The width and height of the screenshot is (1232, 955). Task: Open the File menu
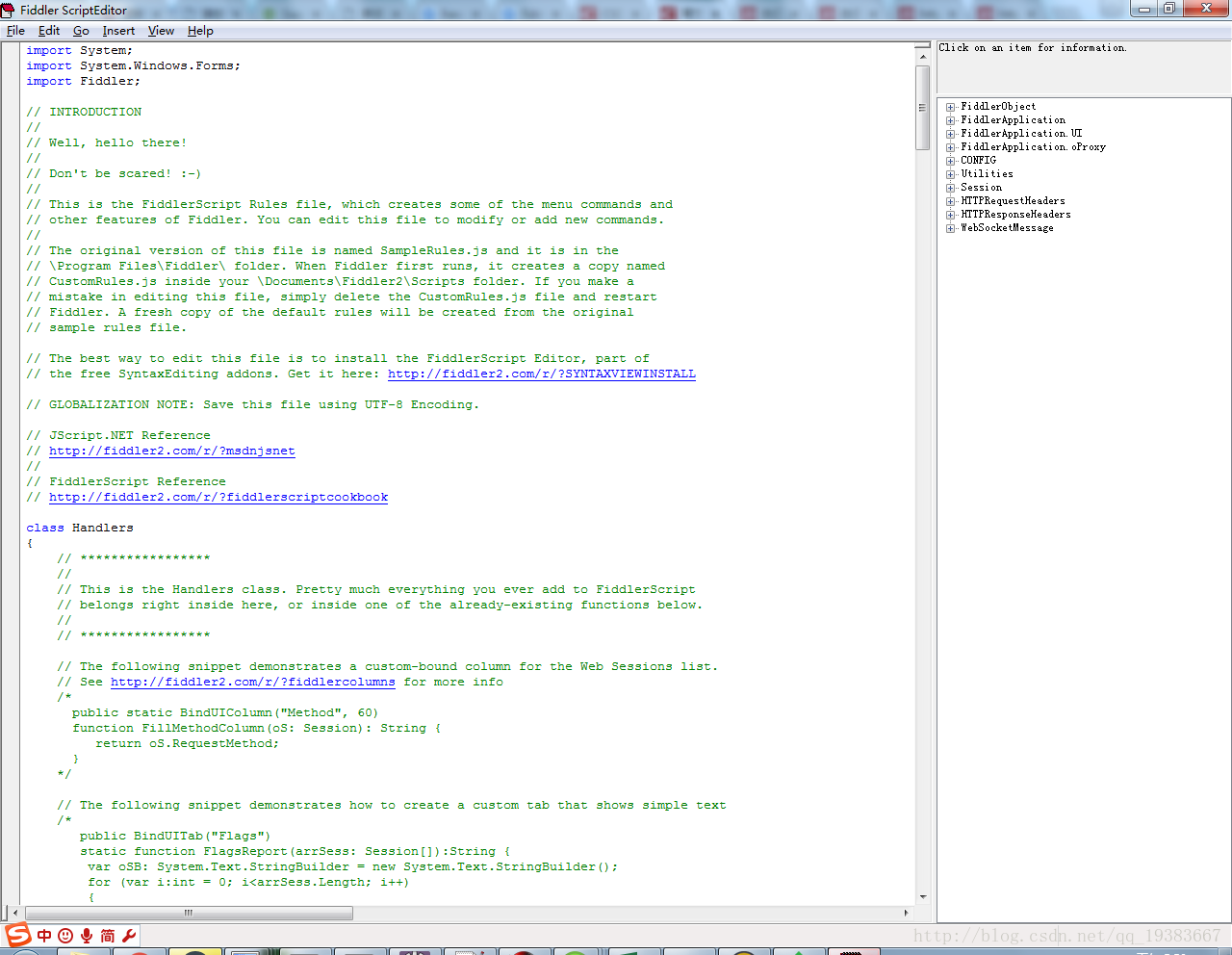[15, 31]
